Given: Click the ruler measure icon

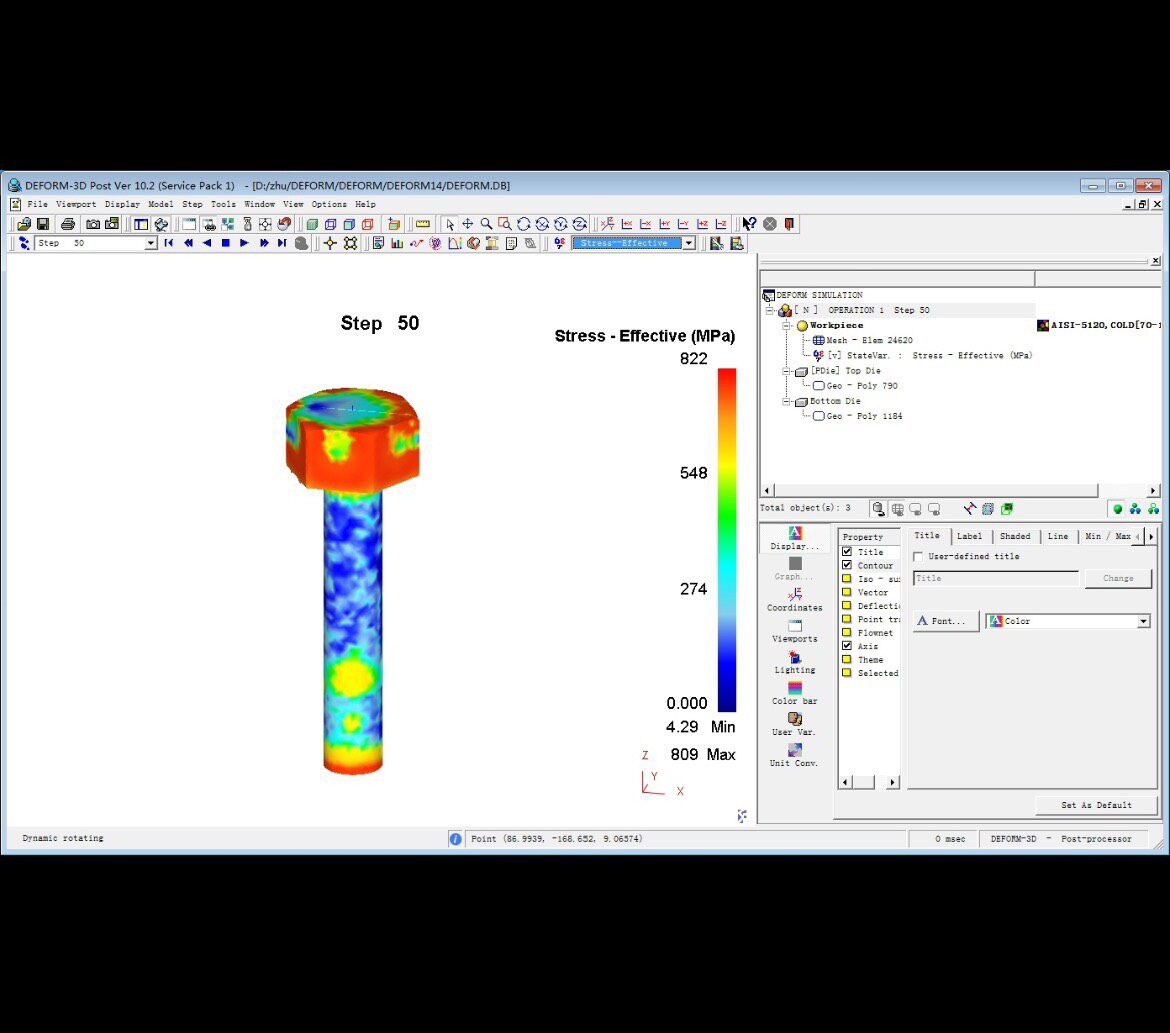Looking at the screenshot, I should (423, 224).
